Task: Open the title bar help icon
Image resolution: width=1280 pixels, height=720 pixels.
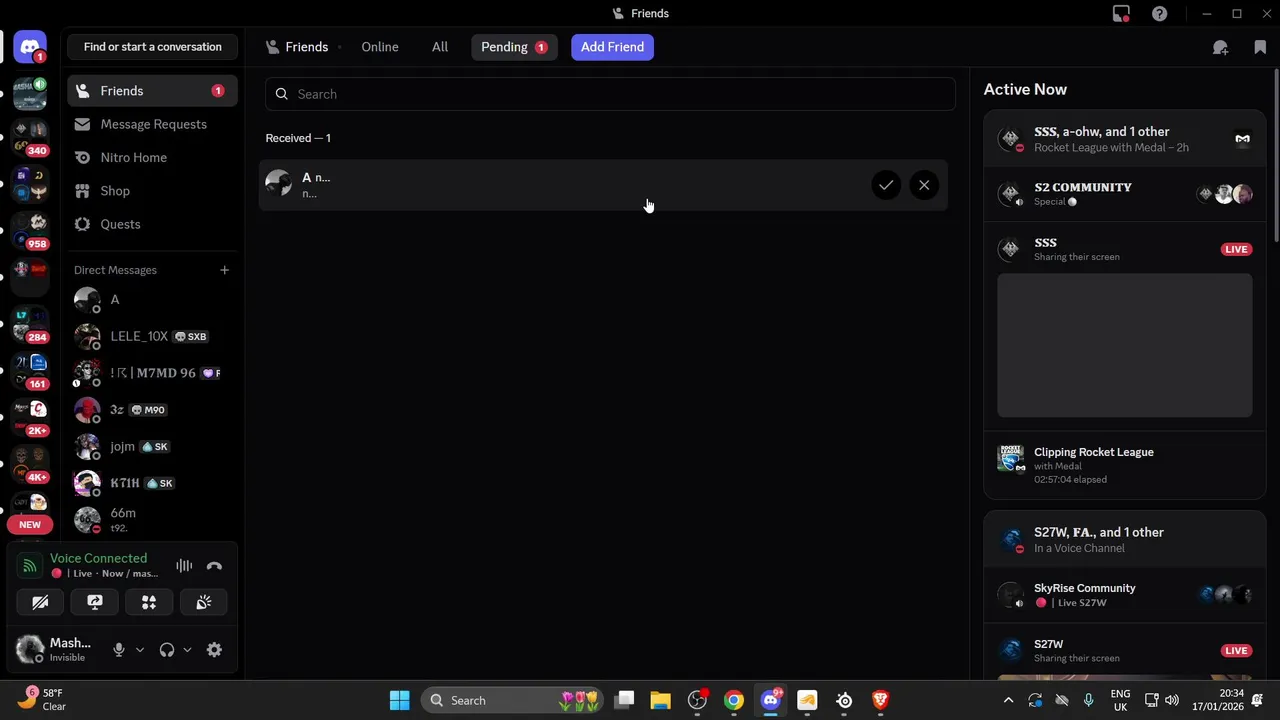Action: click(1159, 14)
